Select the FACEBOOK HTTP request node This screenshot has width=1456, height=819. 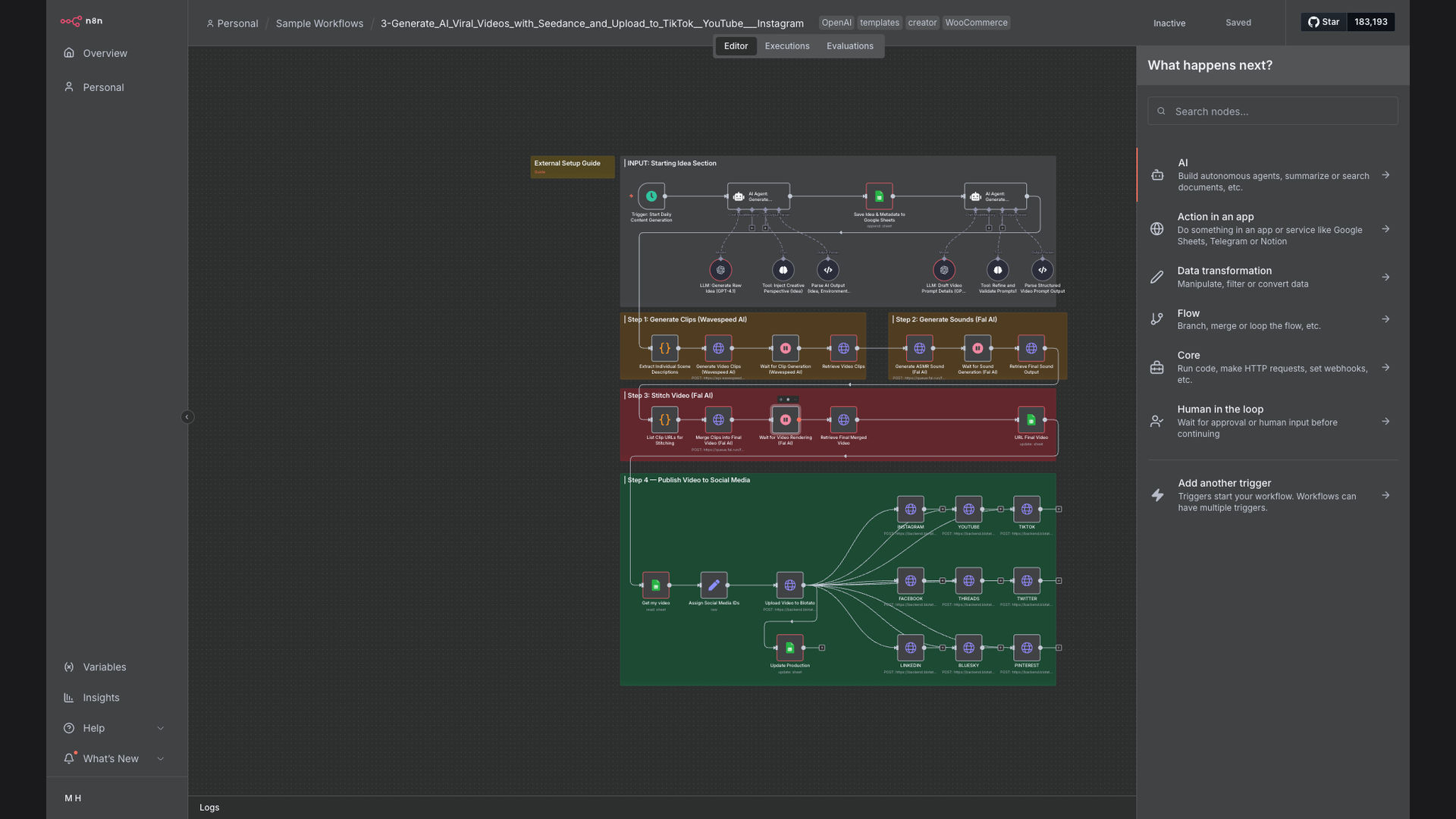point(911,581)
